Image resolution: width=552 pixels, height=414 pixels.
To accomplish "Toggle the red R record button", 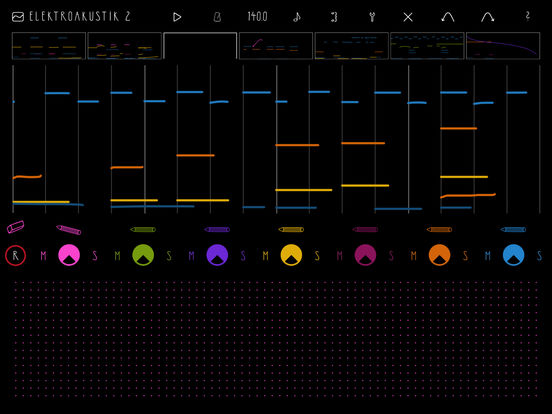I will click(15, 255).
